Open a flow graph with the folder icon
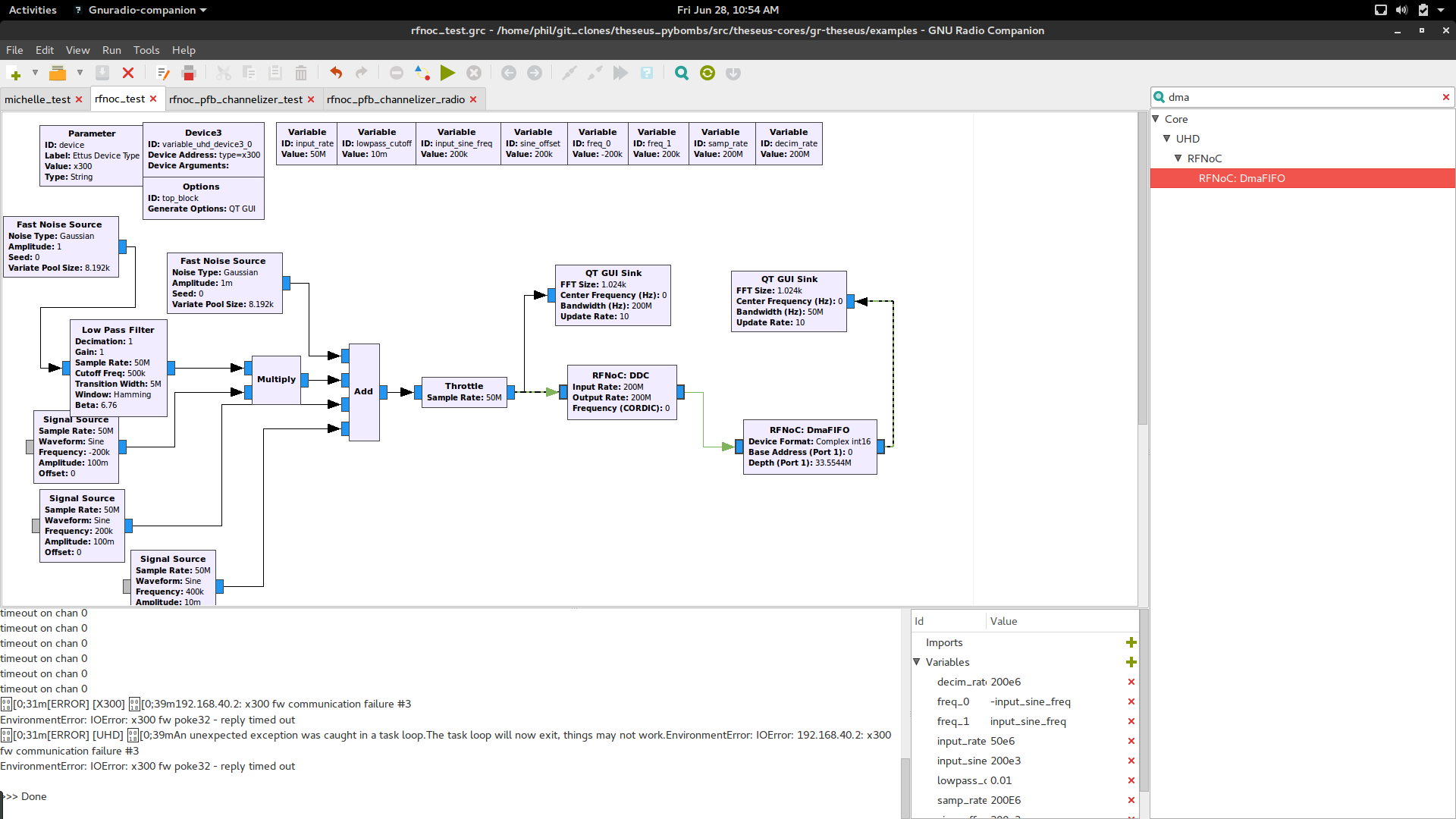1456x819 pixels. point(58,73)
